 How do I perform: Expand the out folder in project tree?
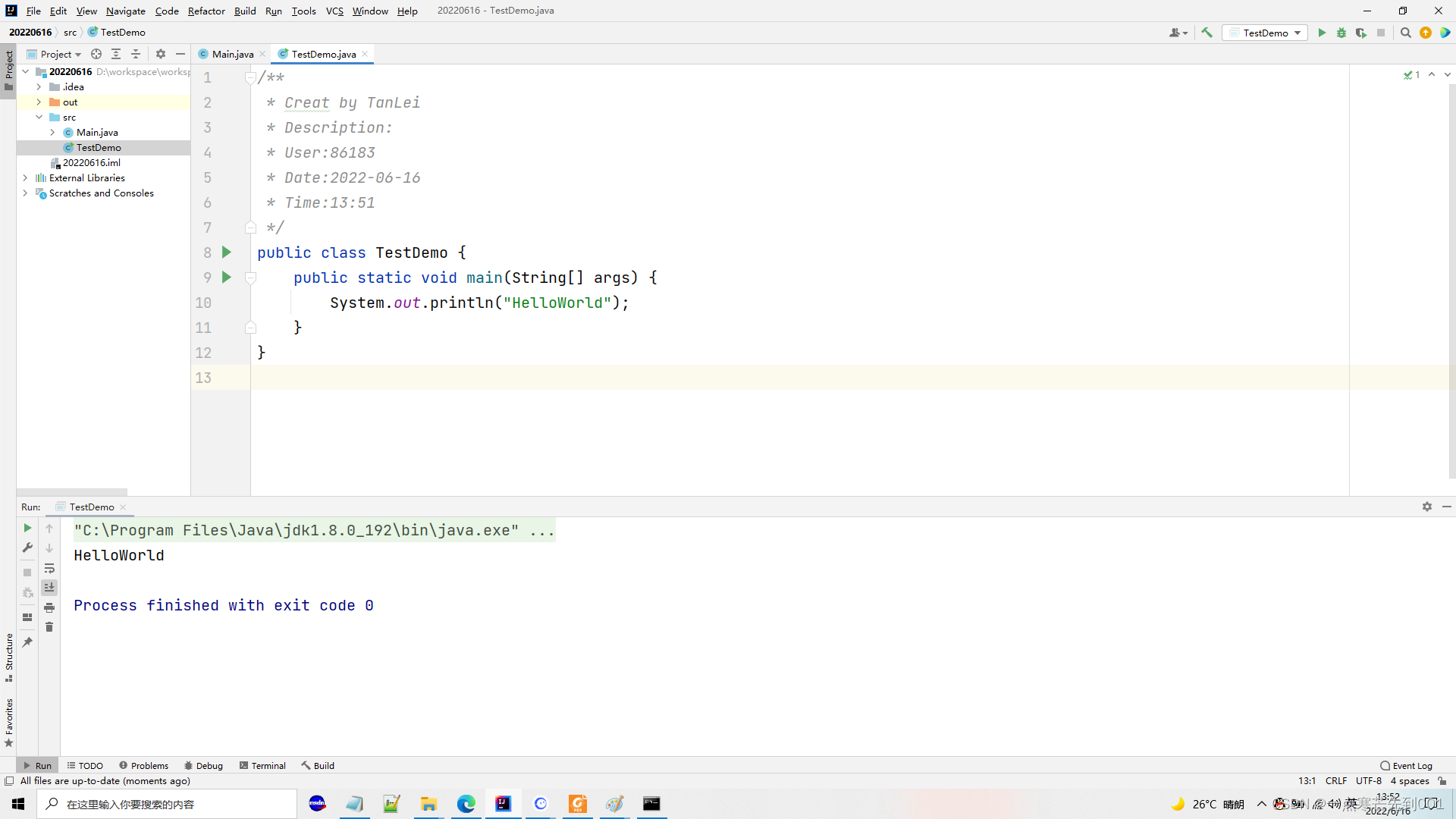(x=39, y=102)
